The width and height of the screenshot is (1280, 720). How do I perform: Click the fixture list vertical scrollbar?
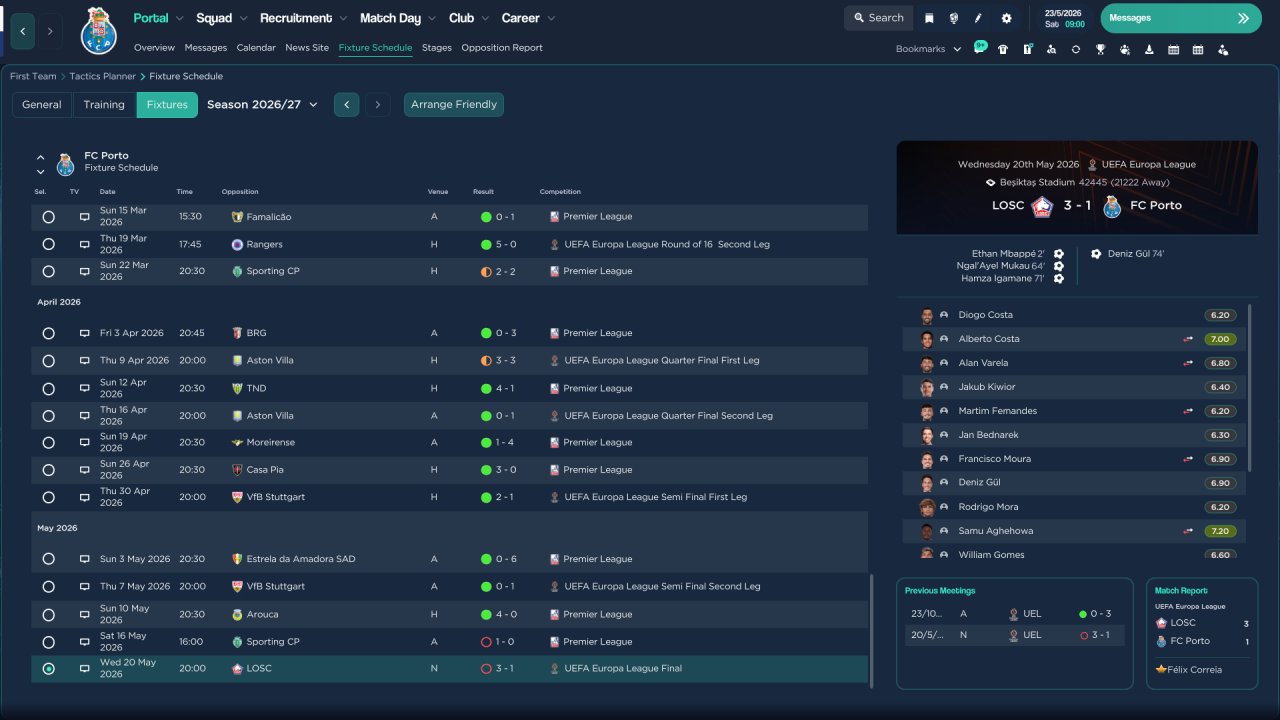click(x=873, y=630)
